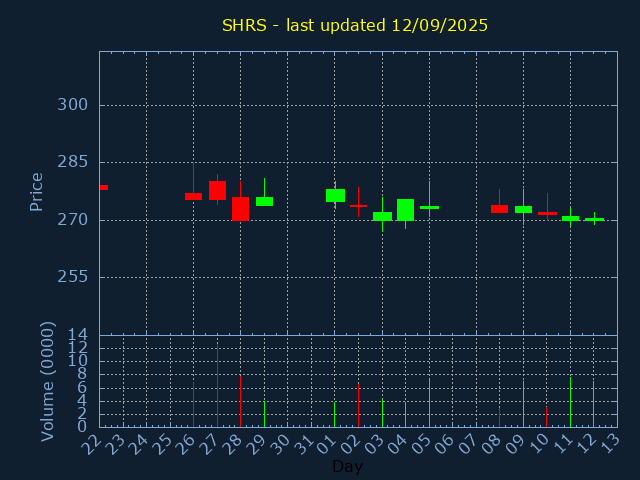Click the green volume bar on day 11

click(570, 402)
